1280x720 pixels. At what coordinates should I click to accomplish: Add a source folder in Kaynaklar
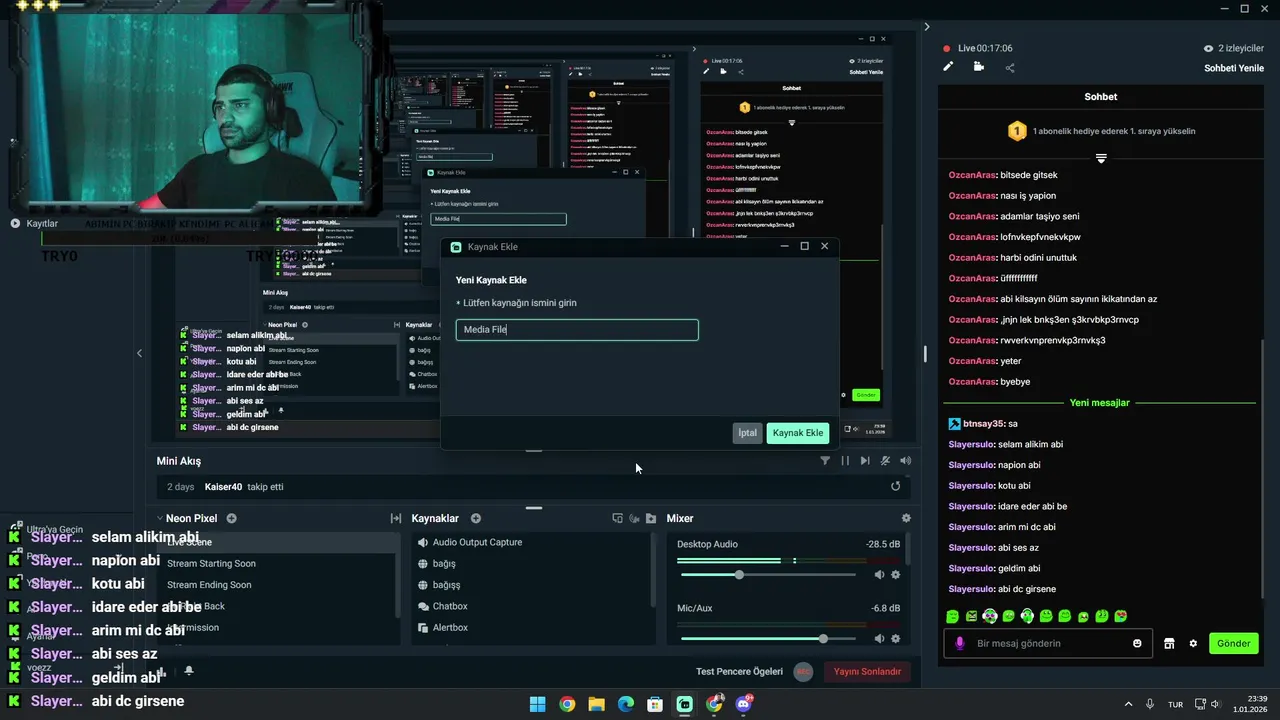[x=651, y=518]
